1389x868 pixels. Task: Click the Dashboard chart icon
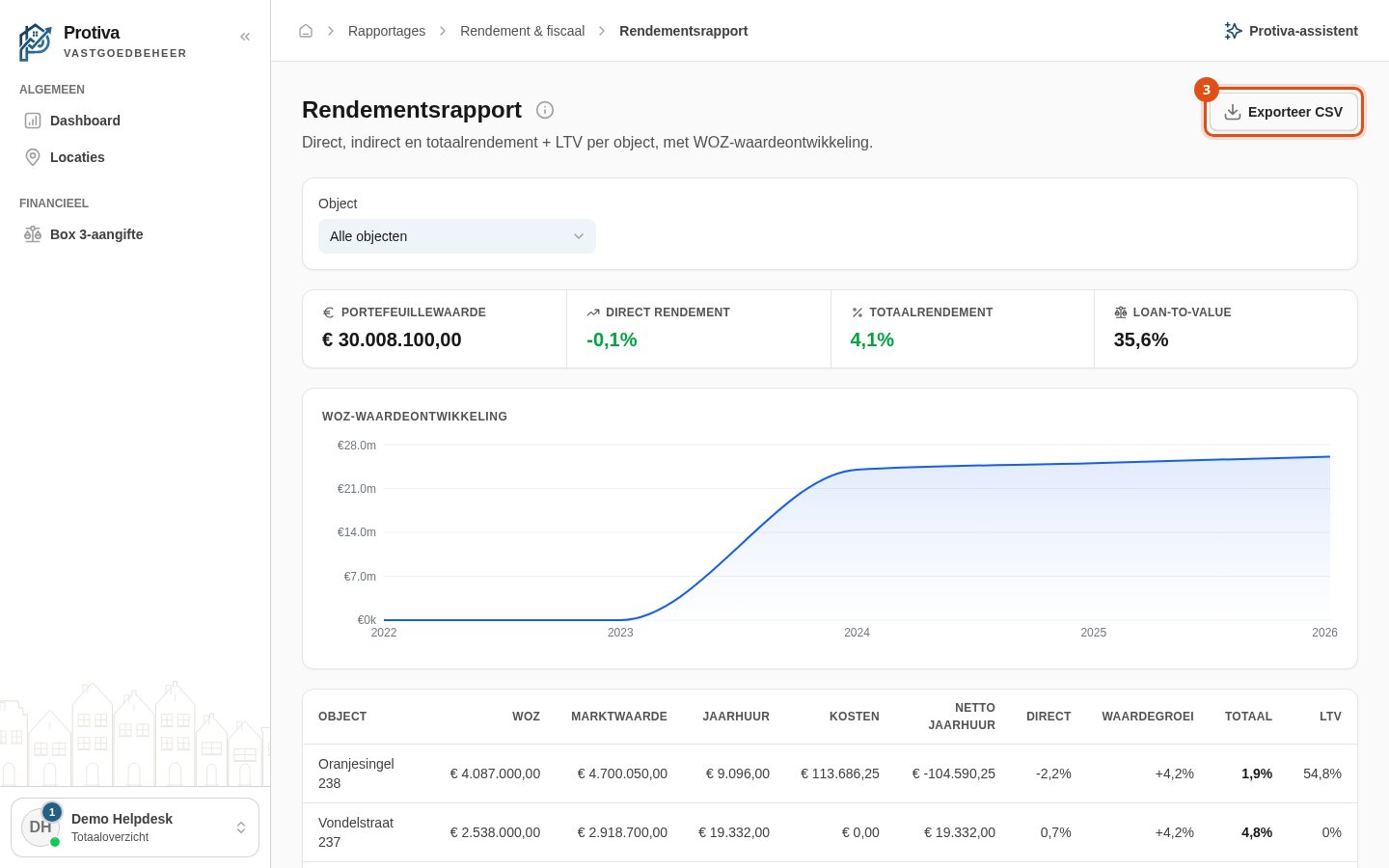pos(33,121)
